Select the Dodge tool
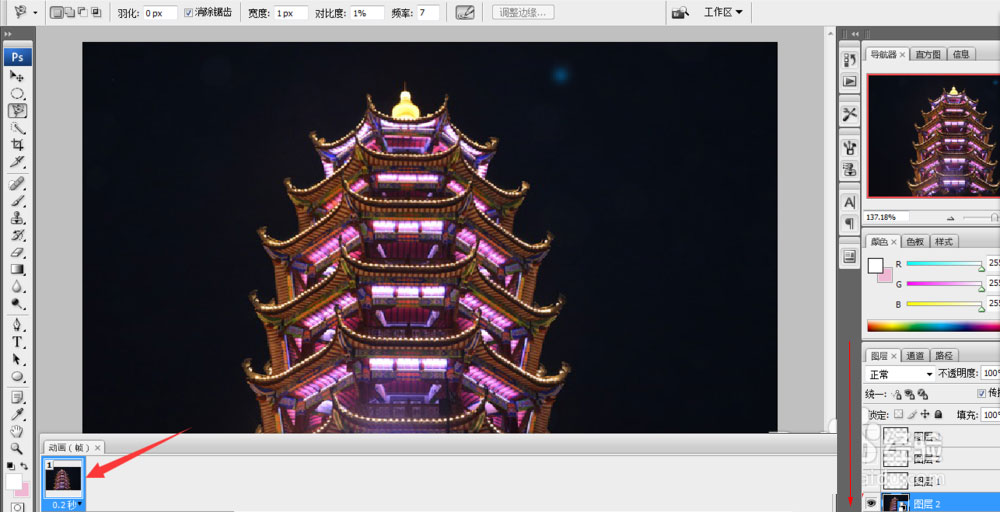Viewport: 1000px width, 512px height. coord(17,304)
